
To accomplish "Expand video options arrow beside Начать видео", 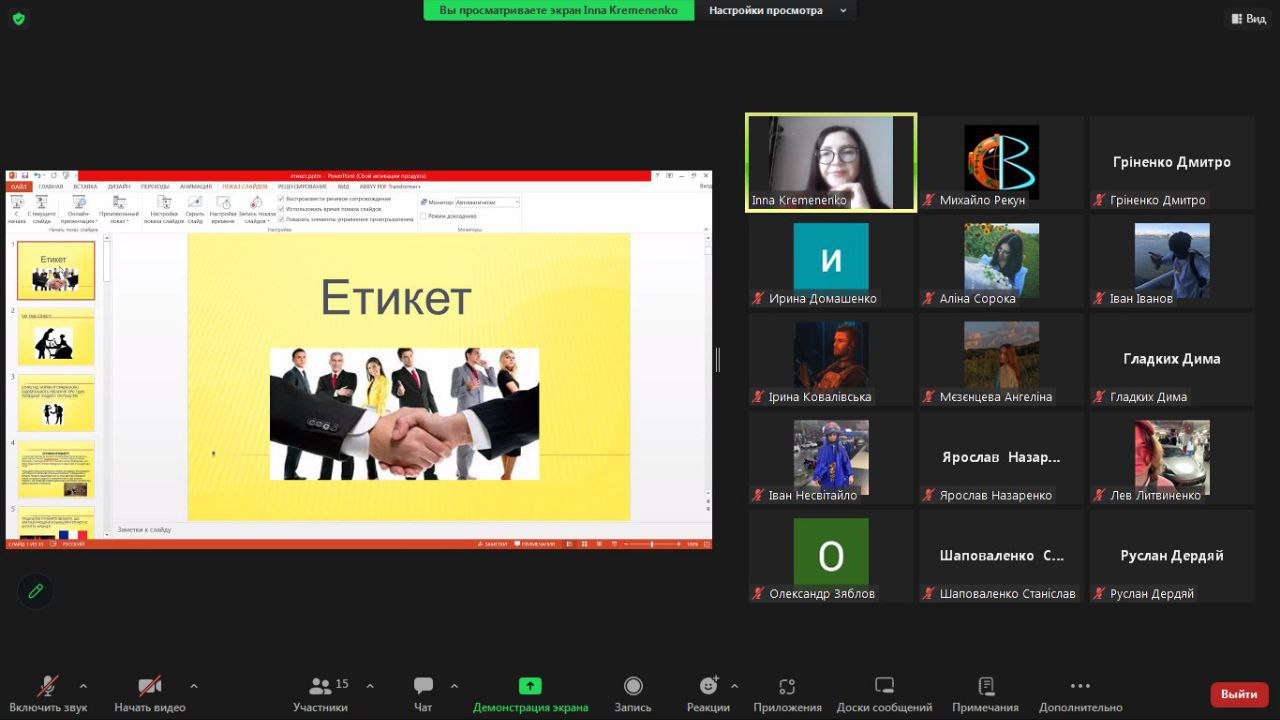I will 193,686.
